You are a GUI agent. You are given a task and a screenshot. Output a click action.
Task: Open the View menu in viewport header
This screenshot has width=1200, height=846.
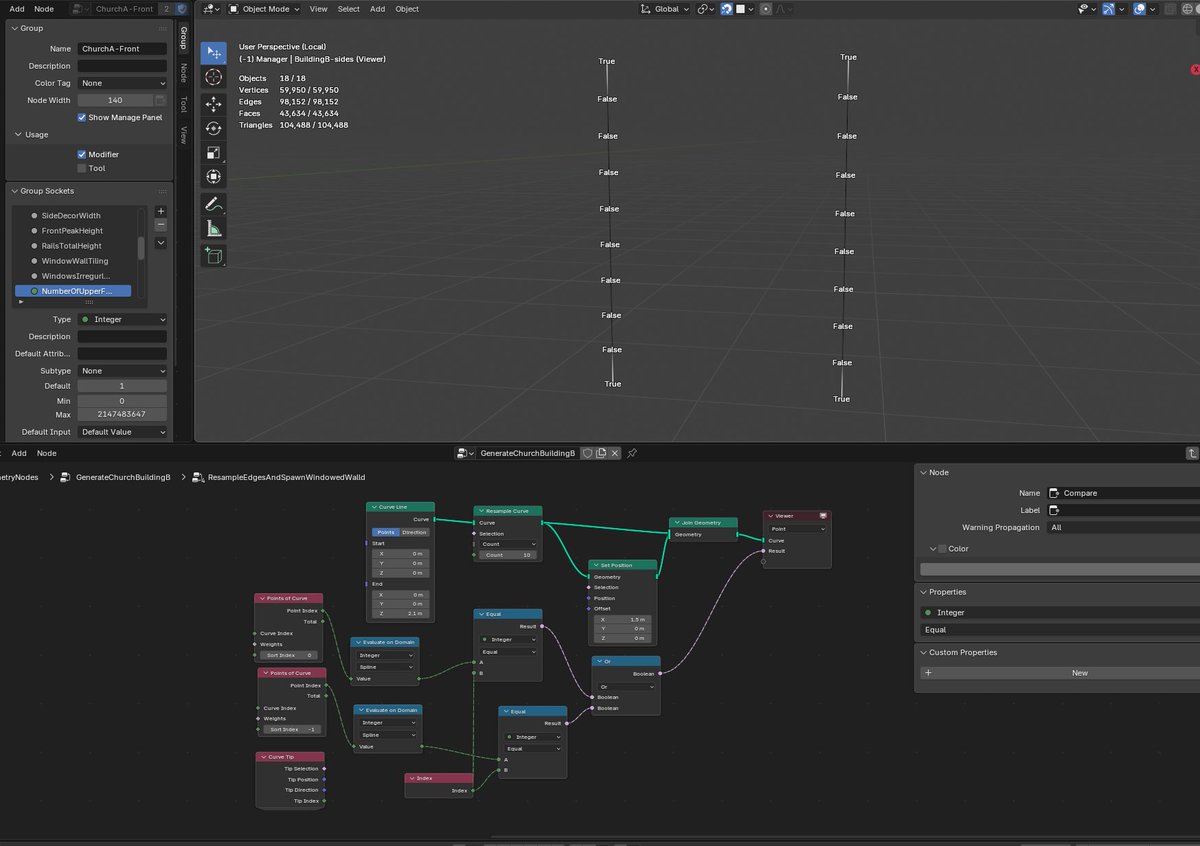[318, 9]
